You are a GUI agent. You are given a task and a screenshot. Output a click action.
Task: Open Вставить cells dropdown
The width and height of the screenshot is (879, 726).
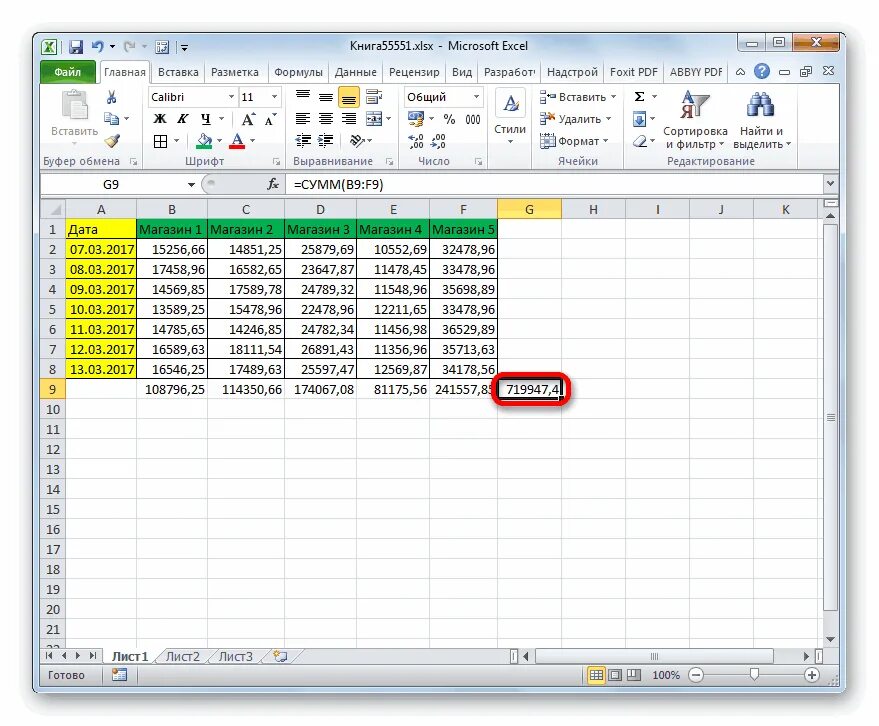613,97
